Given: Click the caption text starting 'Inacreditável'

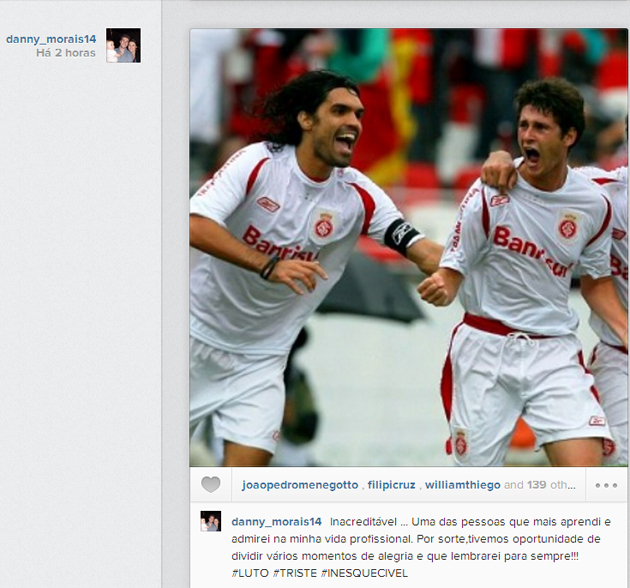Looking at the screenshot, I should click(421, 547).
